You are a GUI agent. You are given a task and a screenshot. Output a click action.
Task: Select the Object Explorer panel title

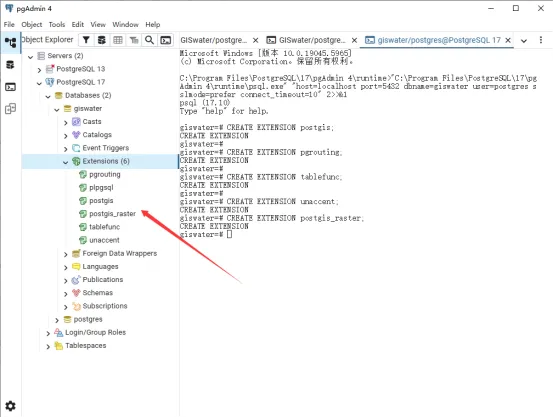[47, 40]
